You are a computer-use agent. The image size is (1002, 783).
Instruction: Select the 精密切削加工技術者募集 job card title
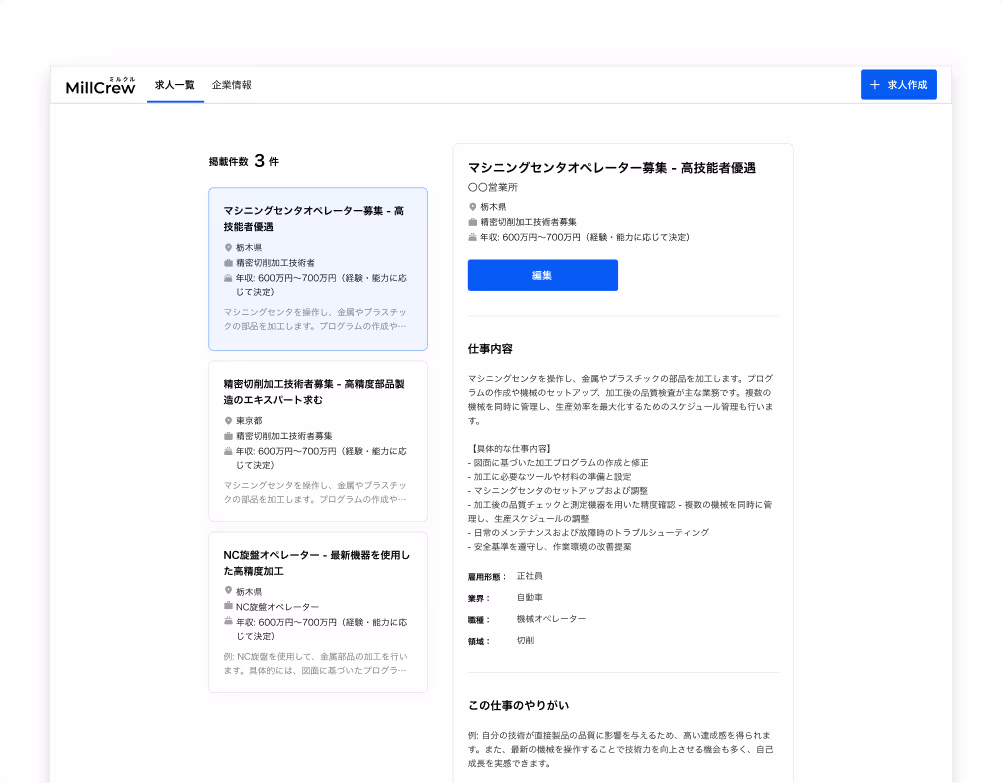pos(314,392)
